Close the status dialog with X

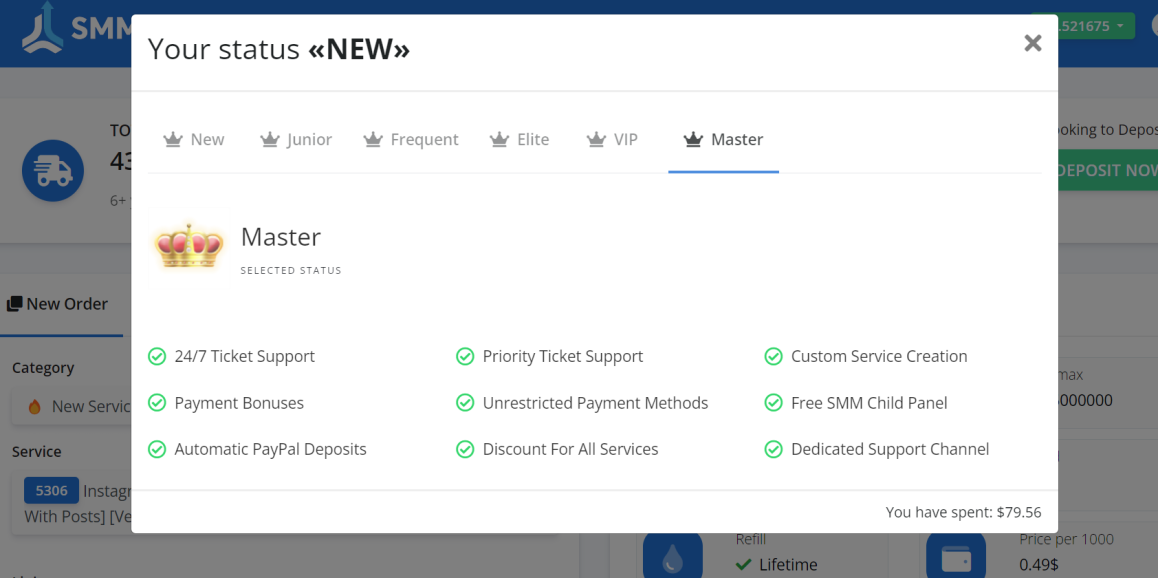1032,43
